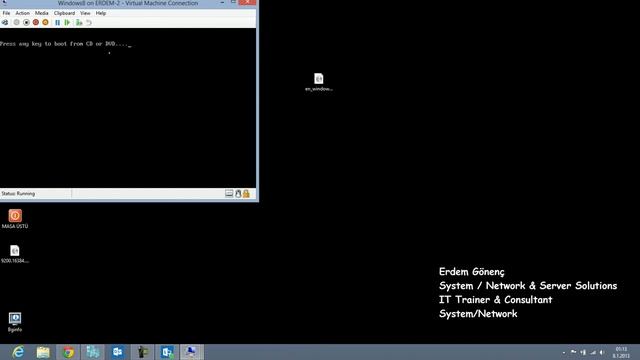The width and height of the screenshot is (640, 360).
Task: Click the title bar system menu icon
Action: pyautogui.click(x=4, y=2)
